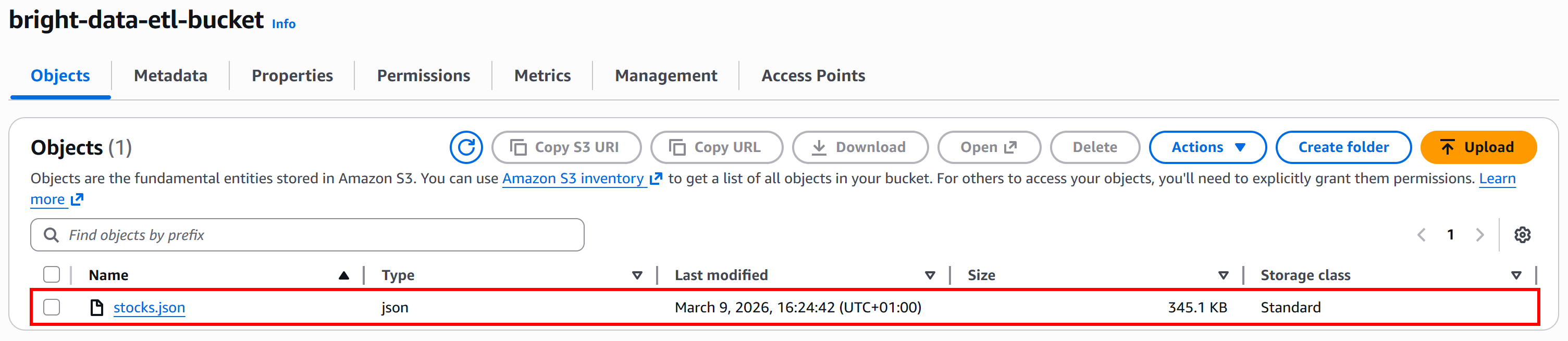Click the previous page chevron
The image size is (1568, 341).
click(x=1421, y=235)
